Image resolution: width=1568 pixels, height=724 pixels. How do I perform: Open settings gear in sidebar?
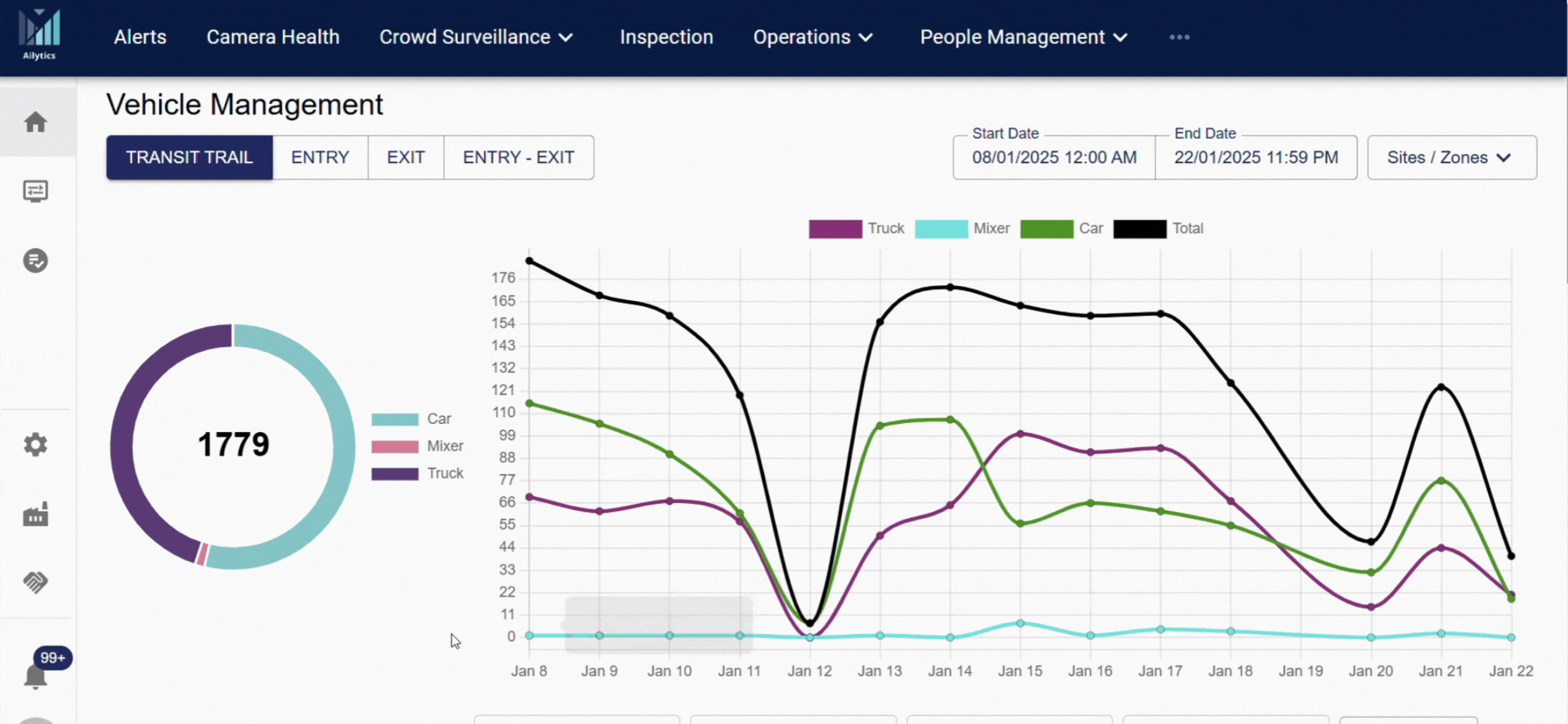(x=35, y=445)
